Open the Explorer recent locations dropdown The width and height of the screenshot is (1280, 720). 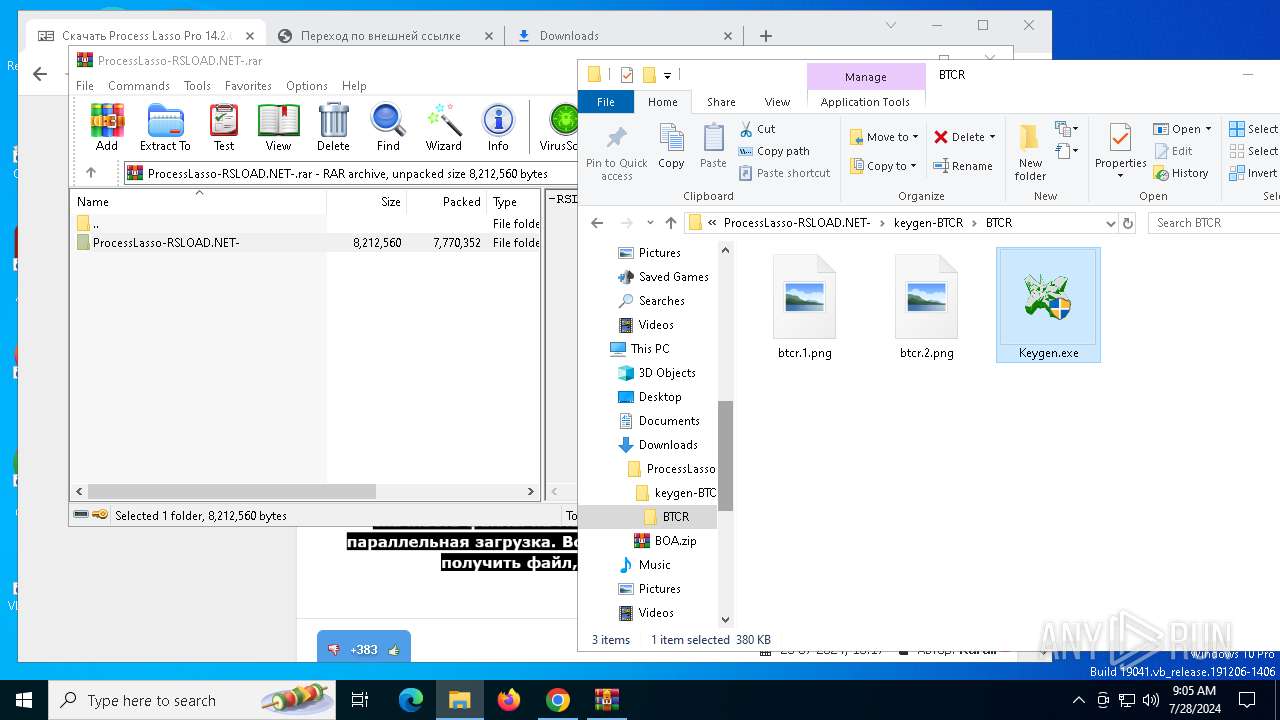click(x=650, y=223)
